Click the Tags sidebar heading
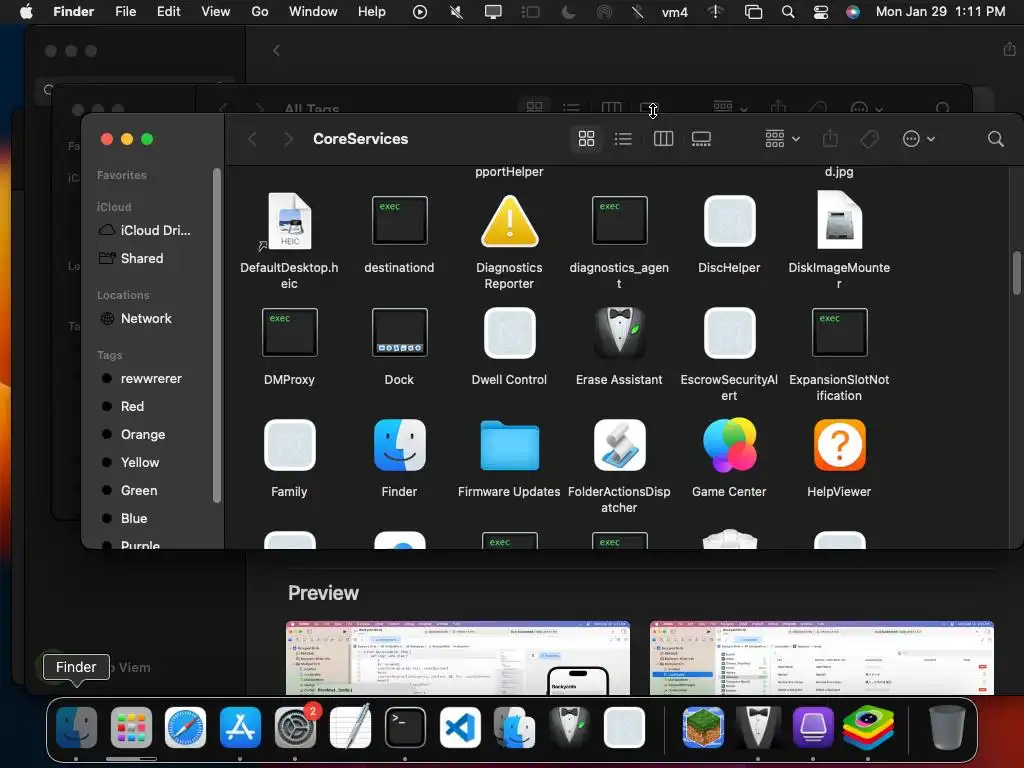Image resolution: width=1024 pixels, height=768 pixels. pos(109,355)
